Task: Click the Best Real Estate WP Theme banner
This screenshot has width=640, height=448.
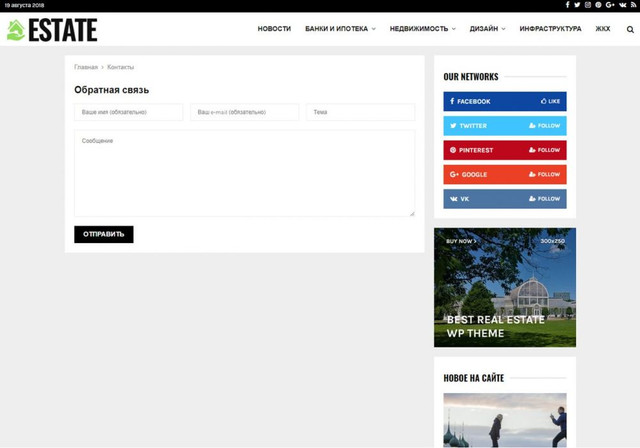Action: [504, 287]
